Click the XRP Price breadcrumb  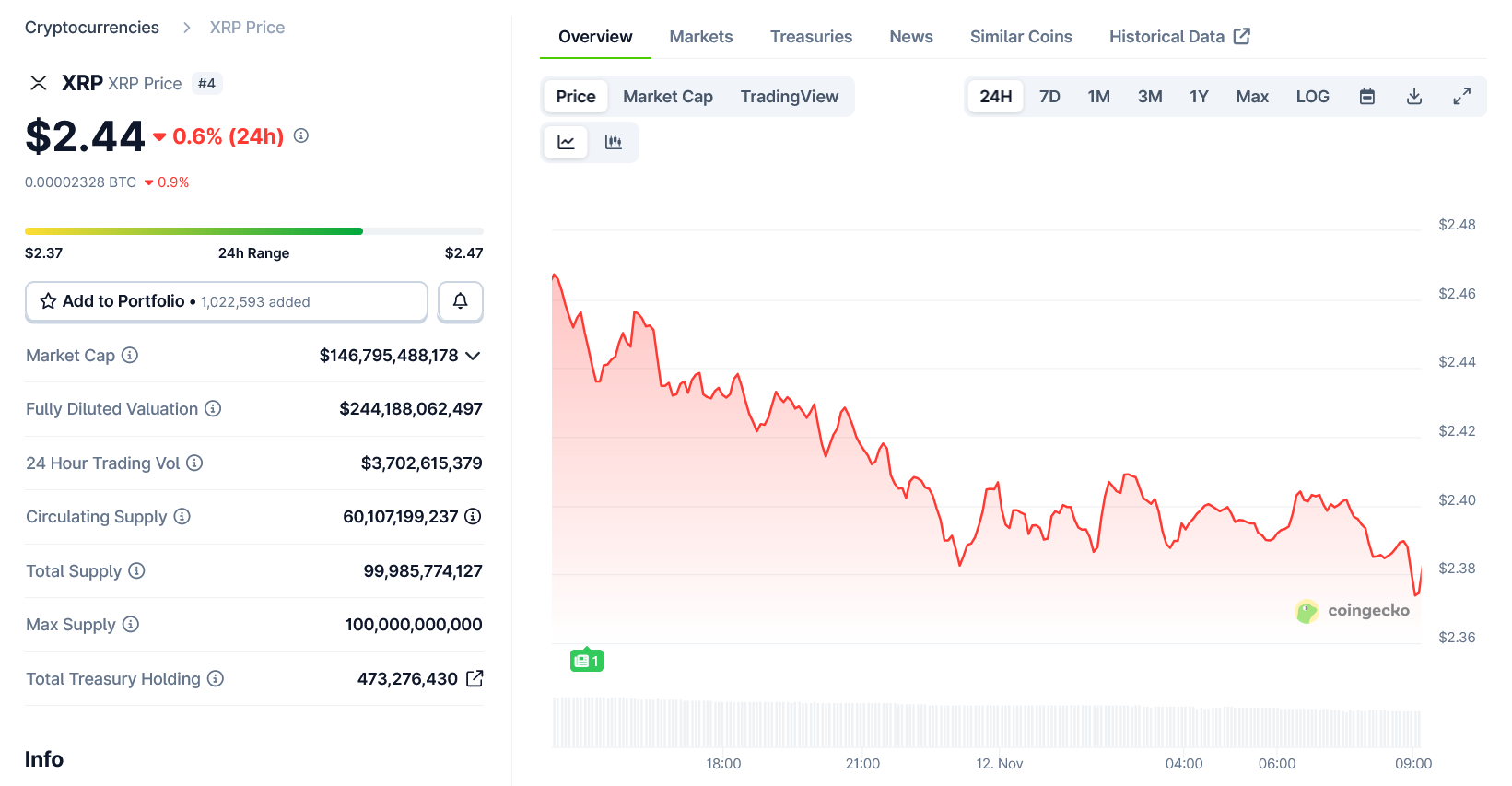247,28
